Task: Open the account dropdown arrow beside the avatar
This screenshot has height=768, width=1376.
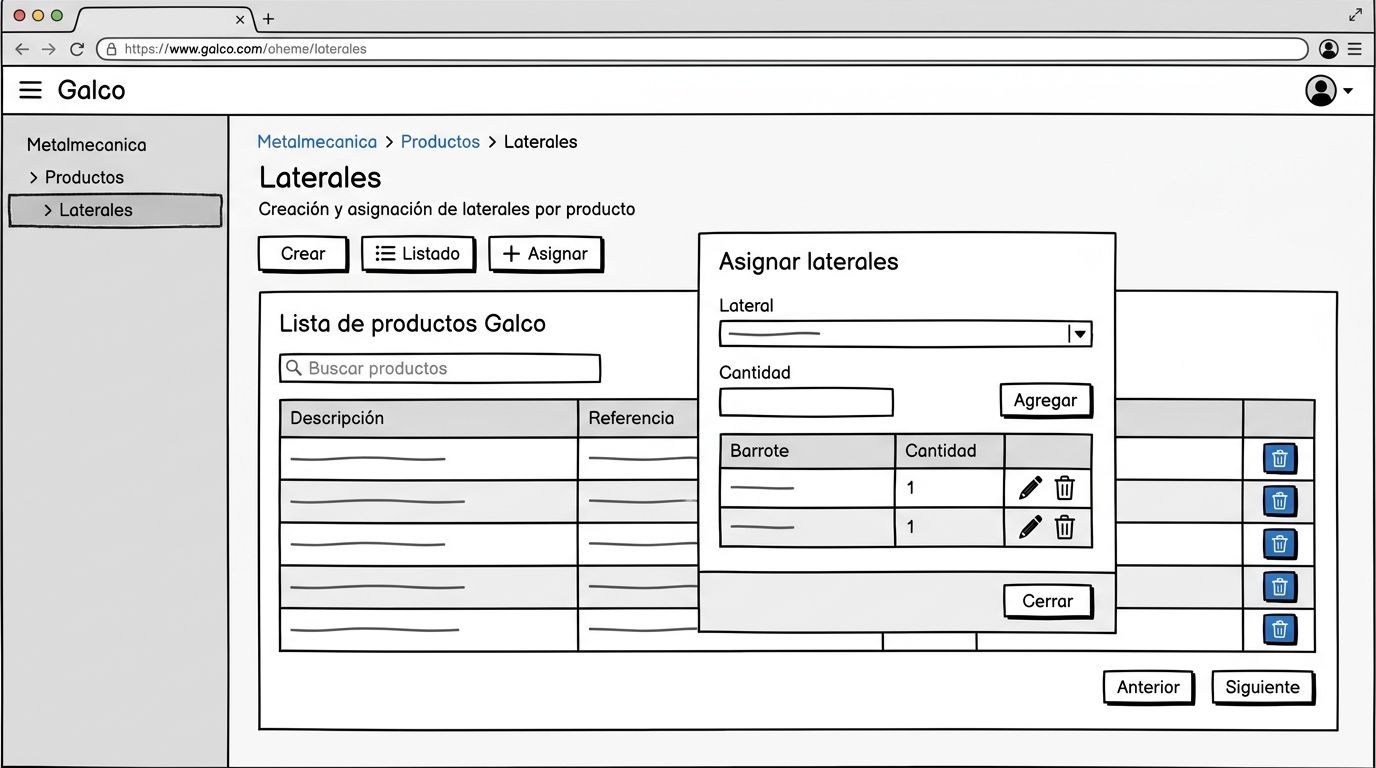Action: pyautogui.click(x=1348, y=91)
